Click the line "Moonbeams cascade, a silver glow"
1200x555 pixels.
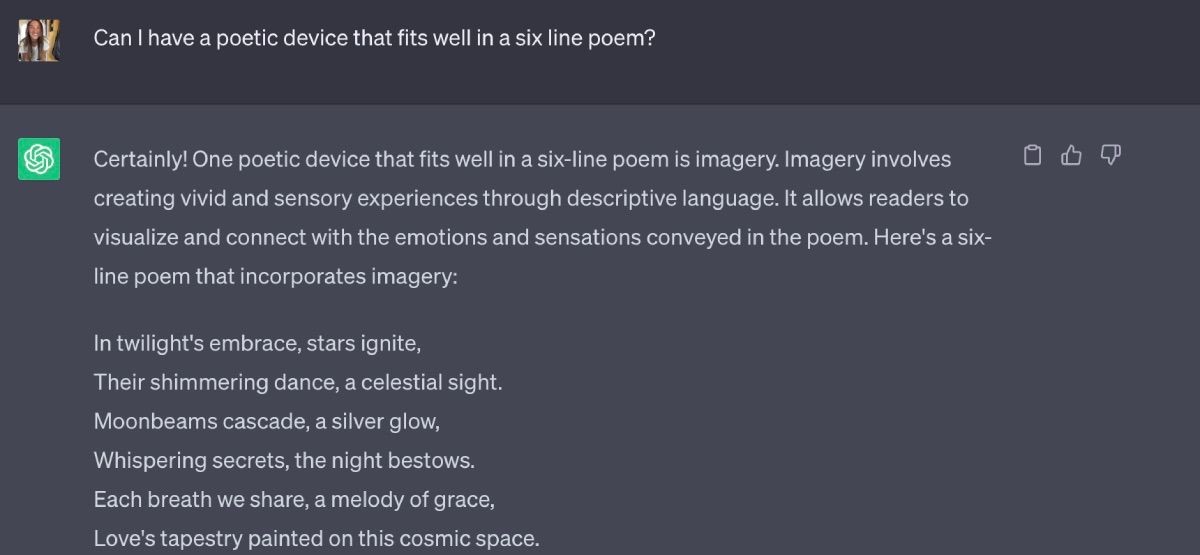(x=267, y=421)
